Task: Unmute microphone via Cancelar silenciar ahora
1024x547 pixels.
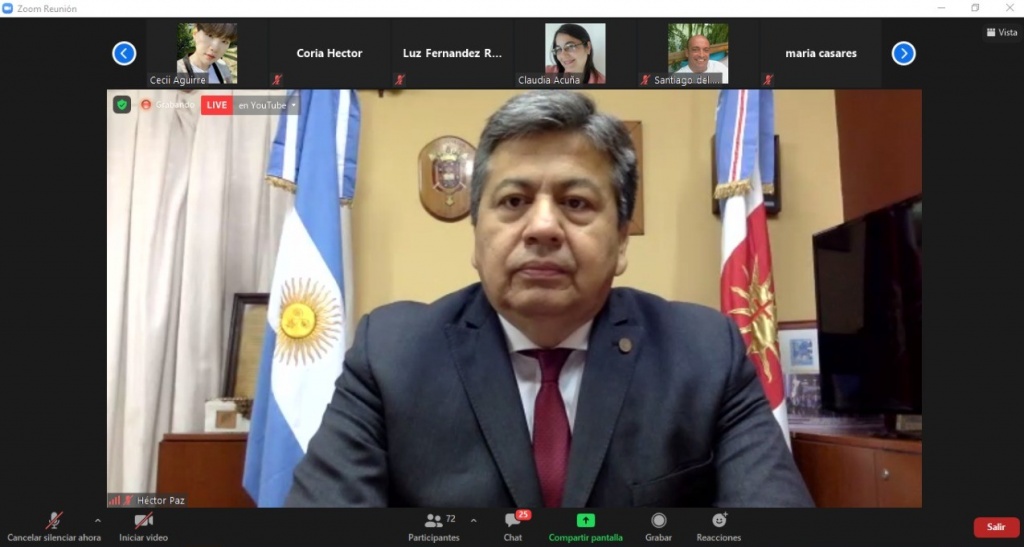Action: [x=54, y=527]
